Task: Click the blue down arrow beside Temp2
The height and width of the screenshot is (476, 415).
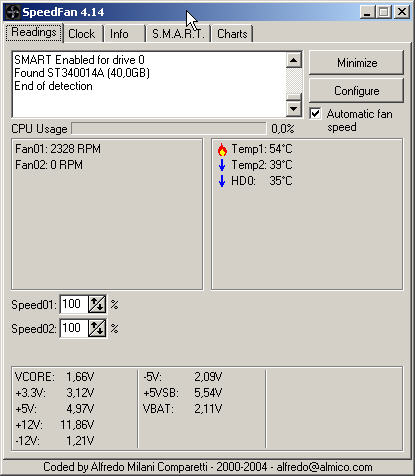Action: [x=222, y=165]
